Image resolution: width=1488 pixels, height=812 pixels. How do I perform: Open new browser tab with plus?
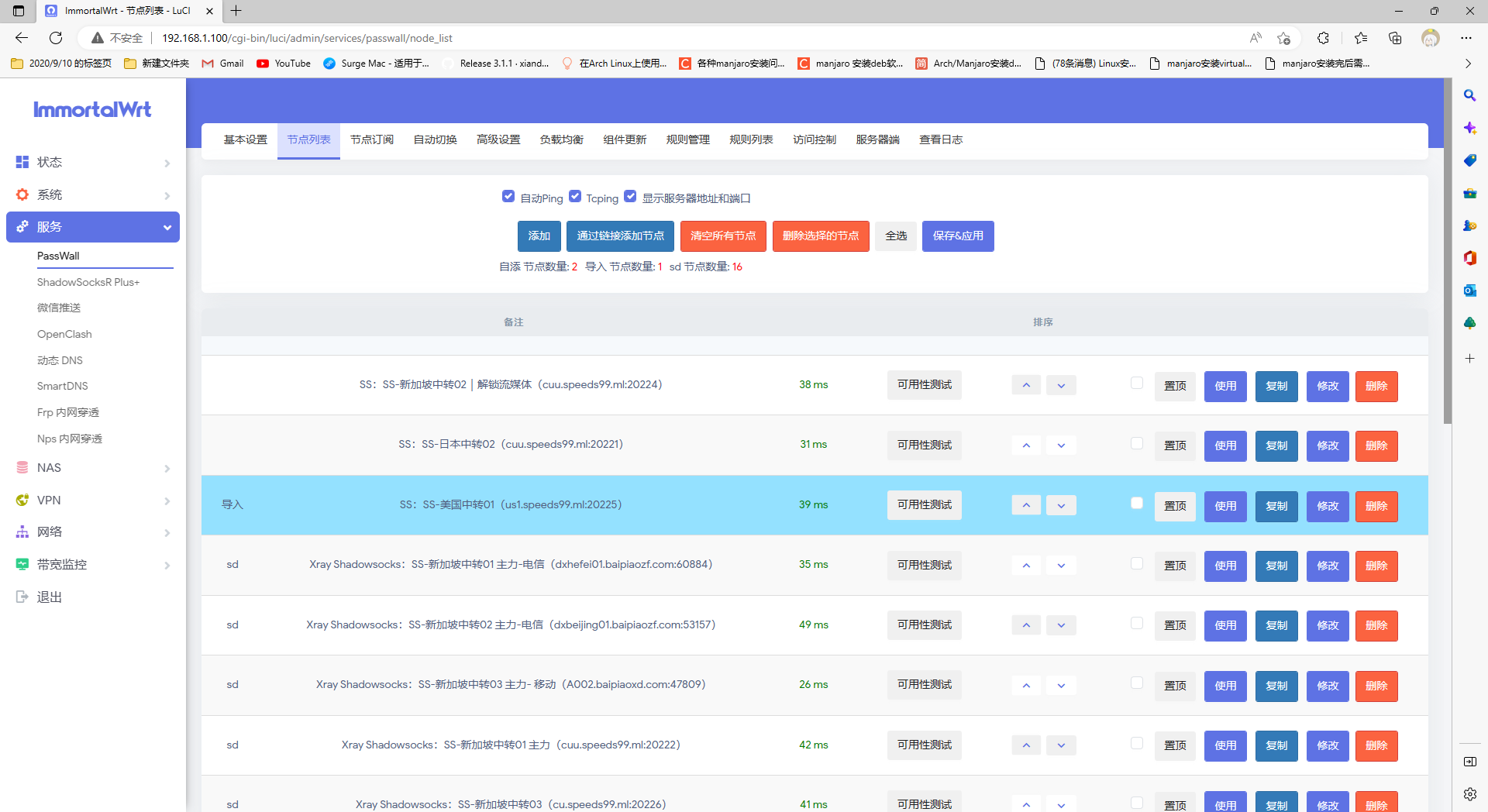point(236,11)
